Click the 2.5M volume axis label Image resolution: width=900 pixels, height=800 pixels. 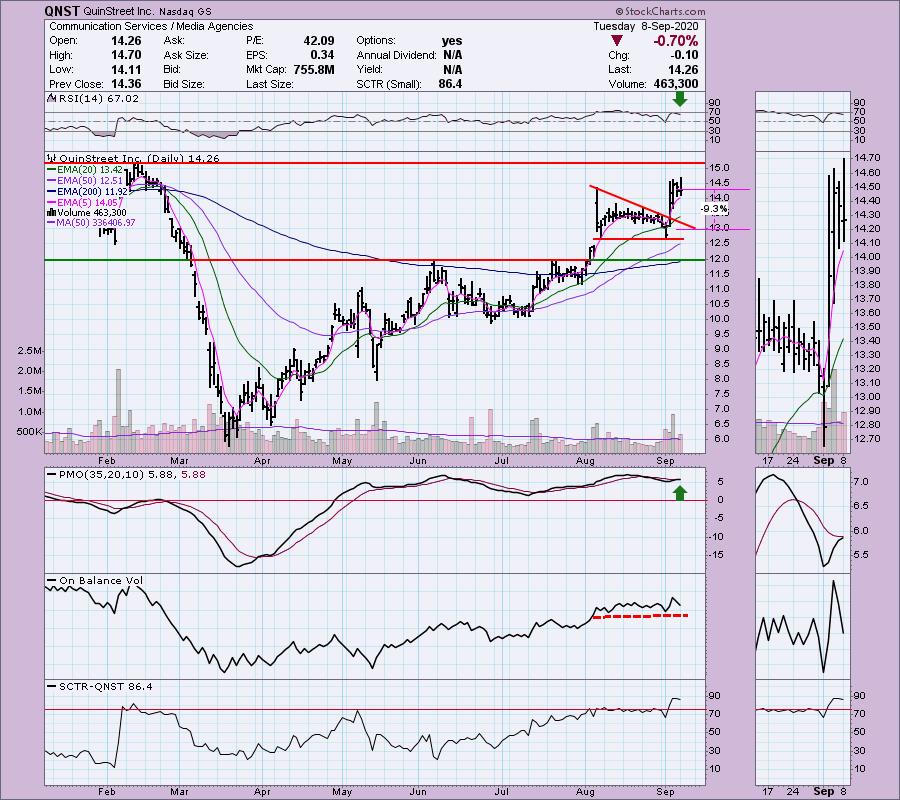30,351
